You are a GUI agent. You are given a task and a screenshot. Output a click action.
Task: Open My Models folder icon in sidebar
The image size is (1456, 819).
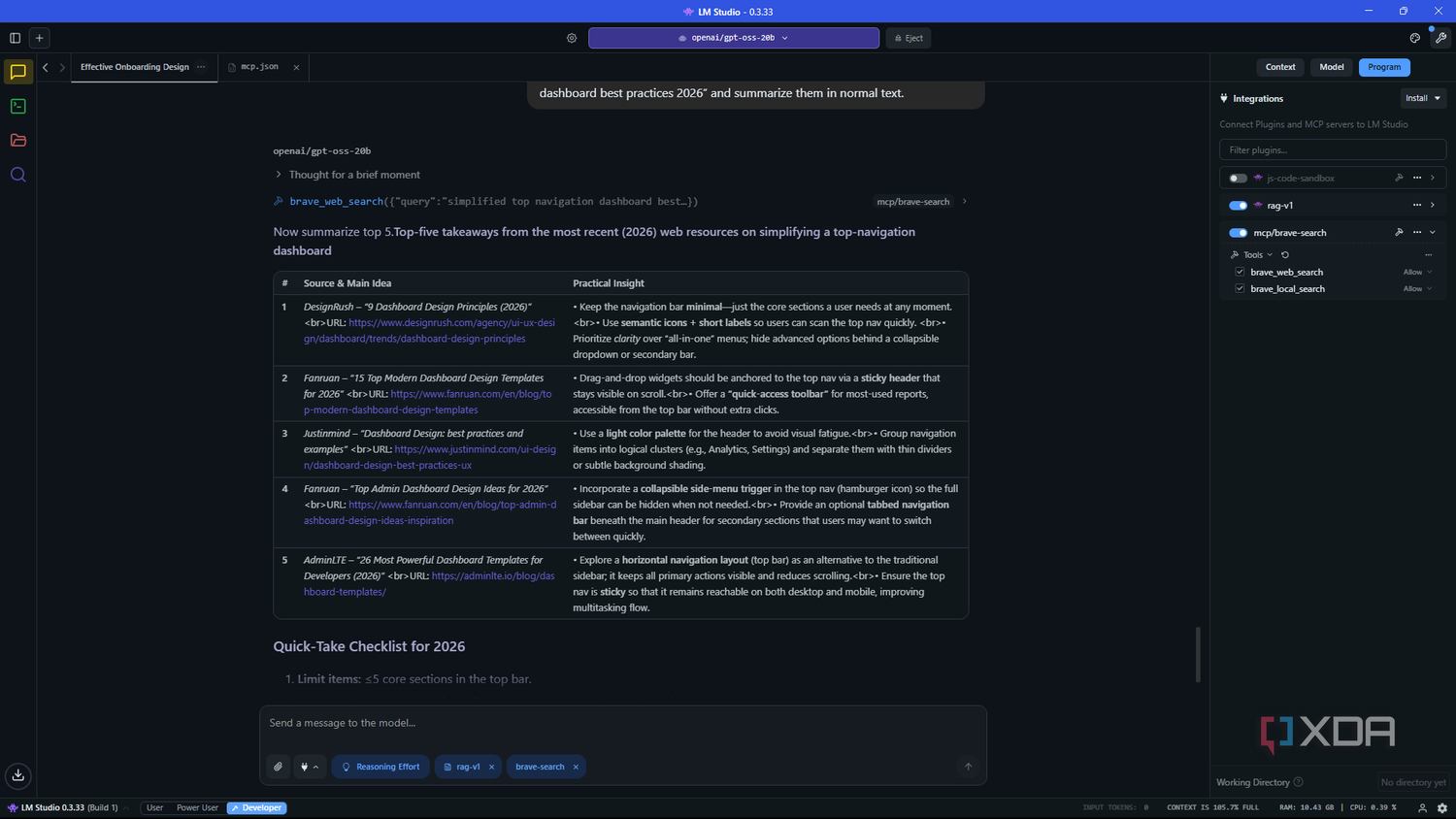[17, 140]
